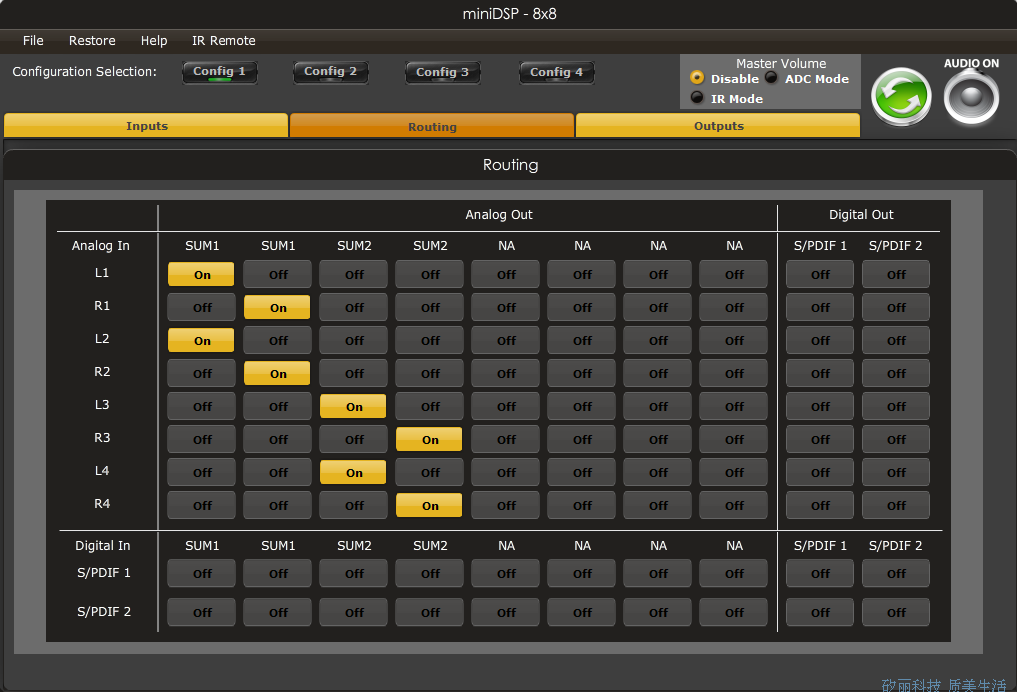
Task: Select Master Volume Disable option
Action: pyautogui.click(x=697, y=78)
